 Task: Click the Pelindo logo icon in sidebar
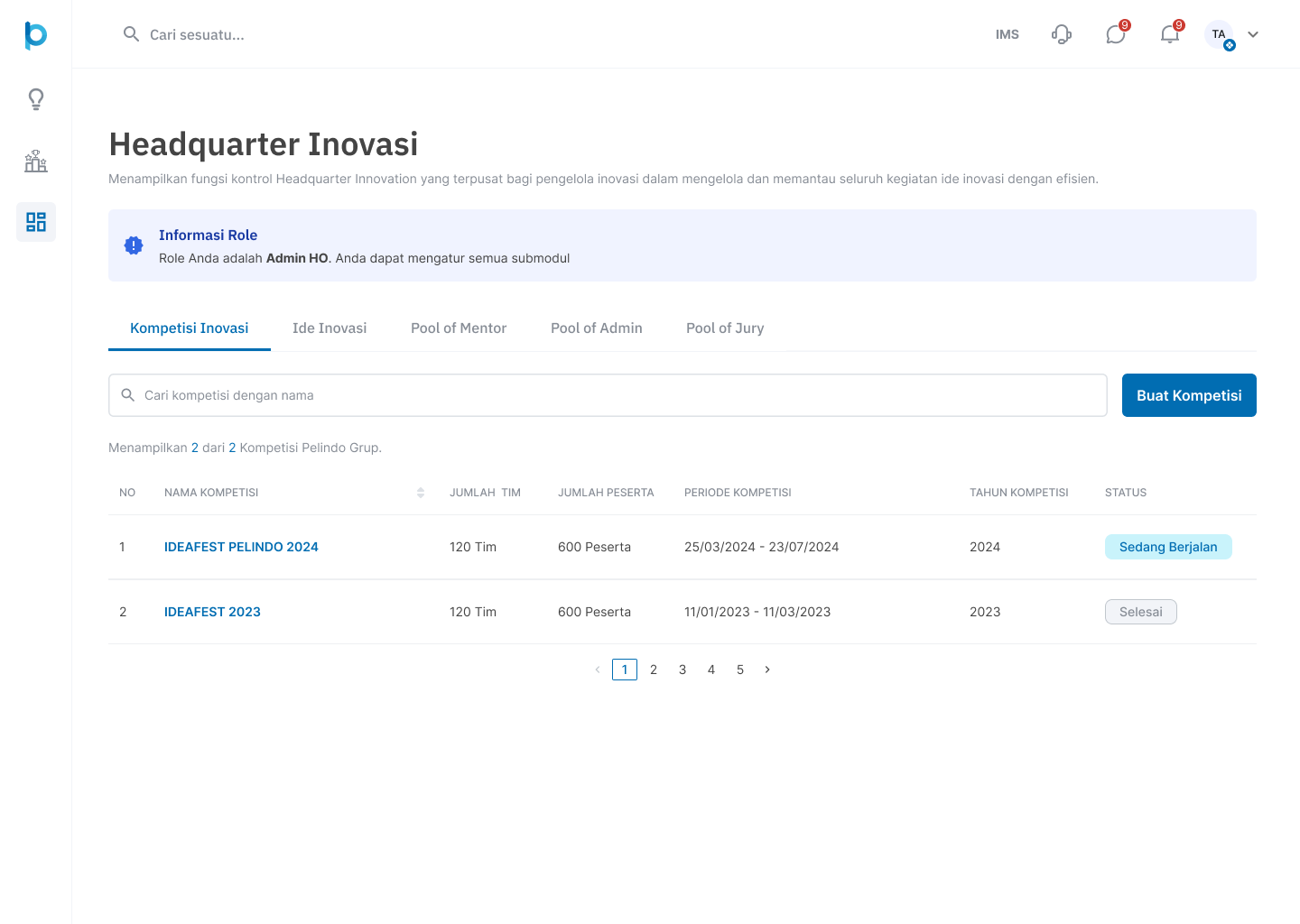coord(35,35)
